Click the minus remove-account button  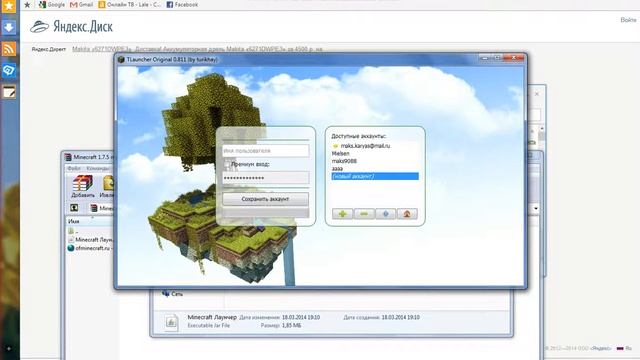pos(364,213)
